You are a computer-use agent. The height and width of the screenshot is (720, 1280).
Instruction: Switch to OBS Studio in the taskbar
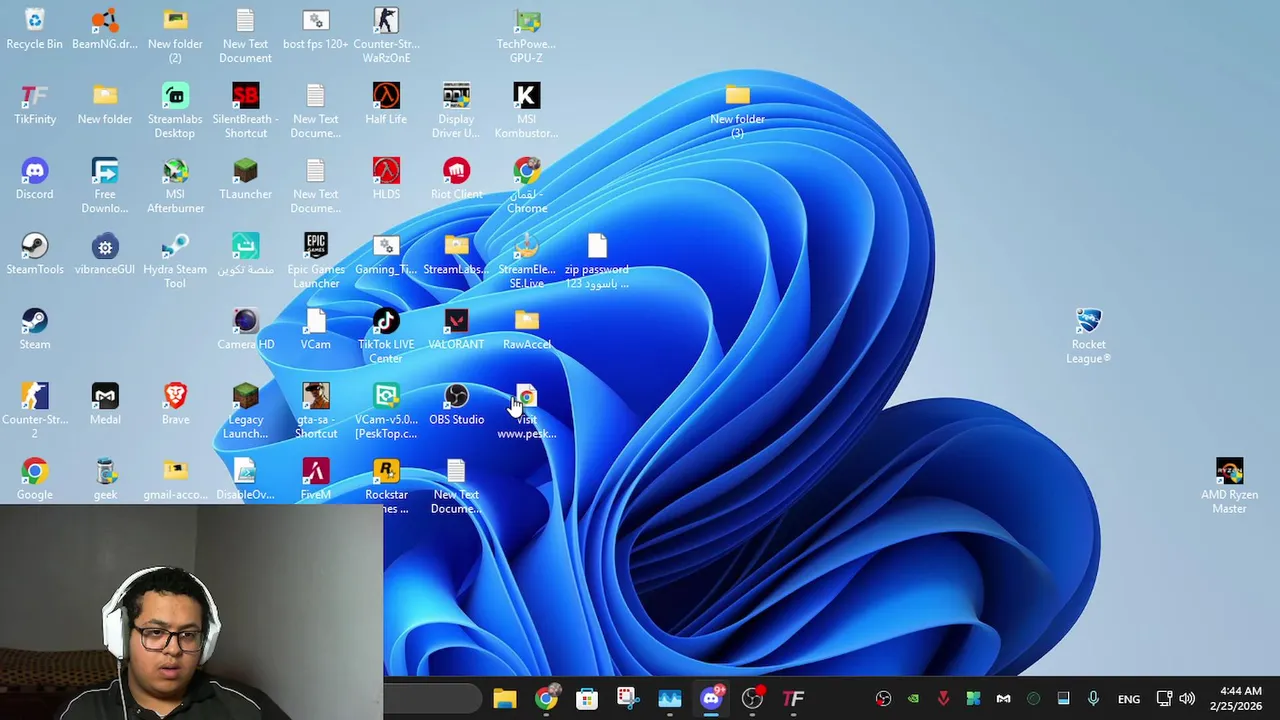pyautogui.click(x=752, y=698)
